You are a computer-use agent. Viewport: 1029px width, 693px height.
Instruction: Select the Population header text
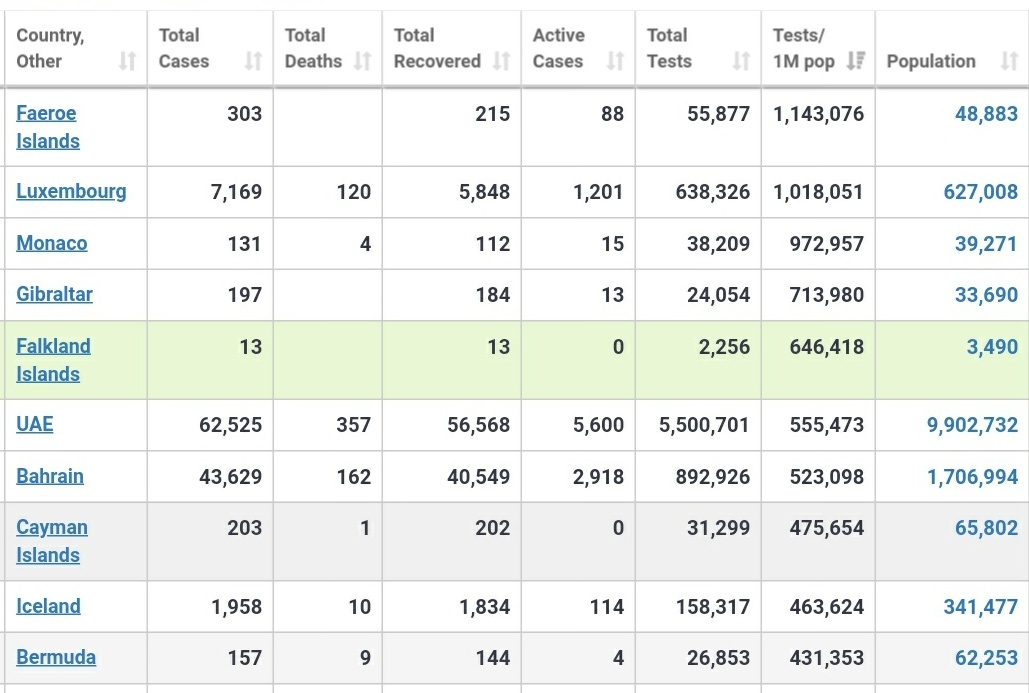tap(931, 61)
